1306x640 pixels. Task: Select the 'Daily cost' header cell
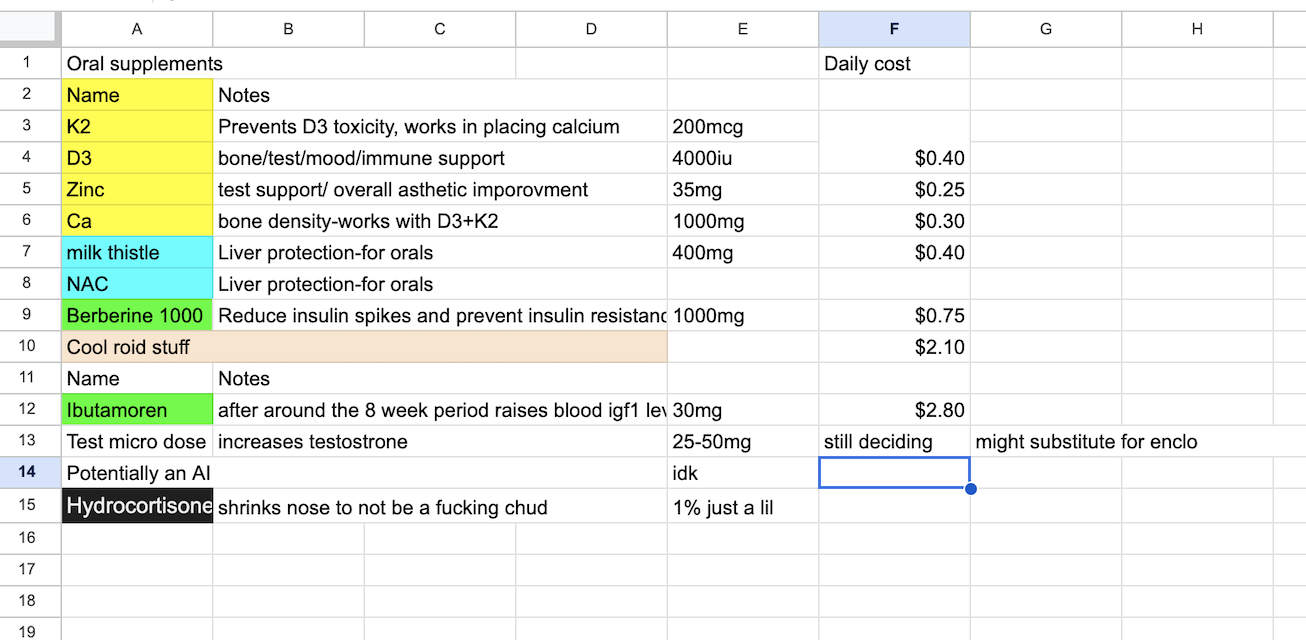point(894,64)
